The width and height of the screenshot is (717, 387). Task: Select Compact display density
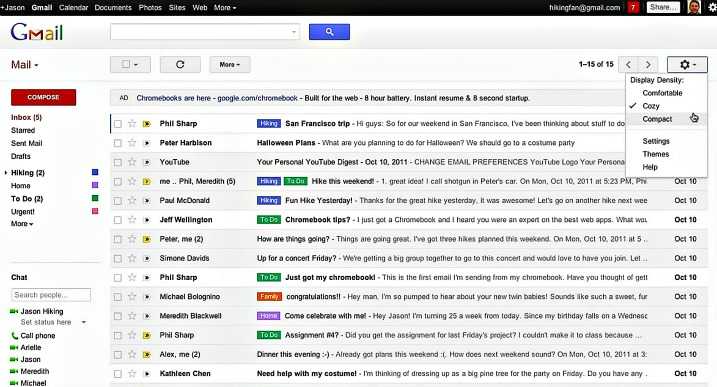tap(657, 119)
